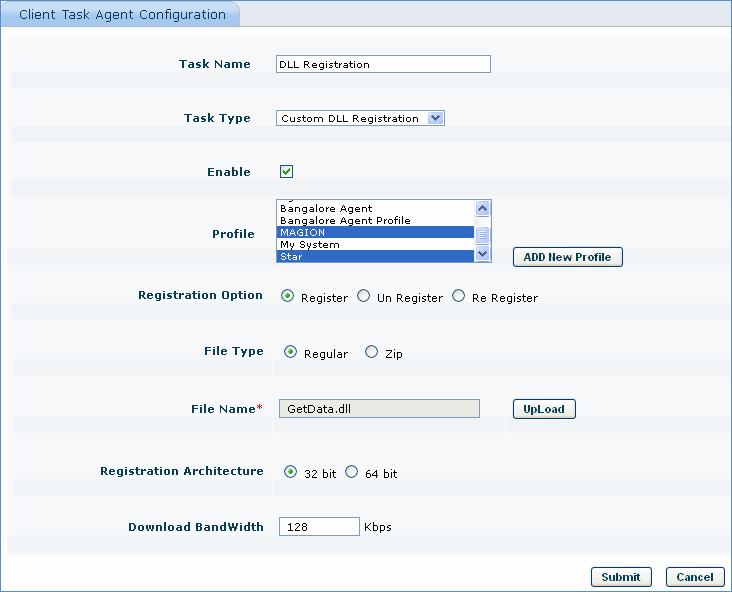Choose the Re Register radio option
This screenshot has width=732, height=592.
[x=459, y=297]
